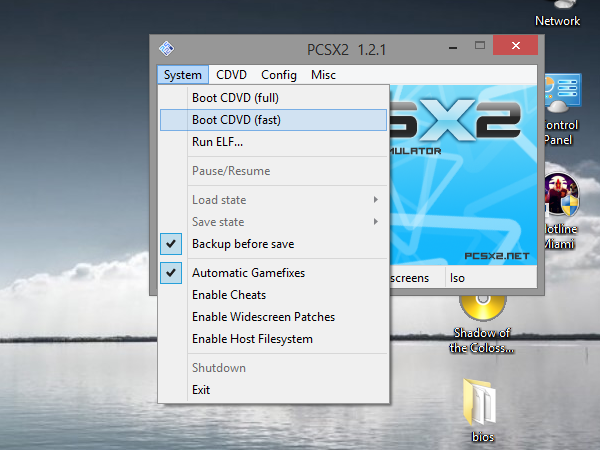Click the PCSX2 1.2.1 window title
Image resolution: width=600 pixels, height=450 pixels.
pyautogui.click(x=346, y=50)
